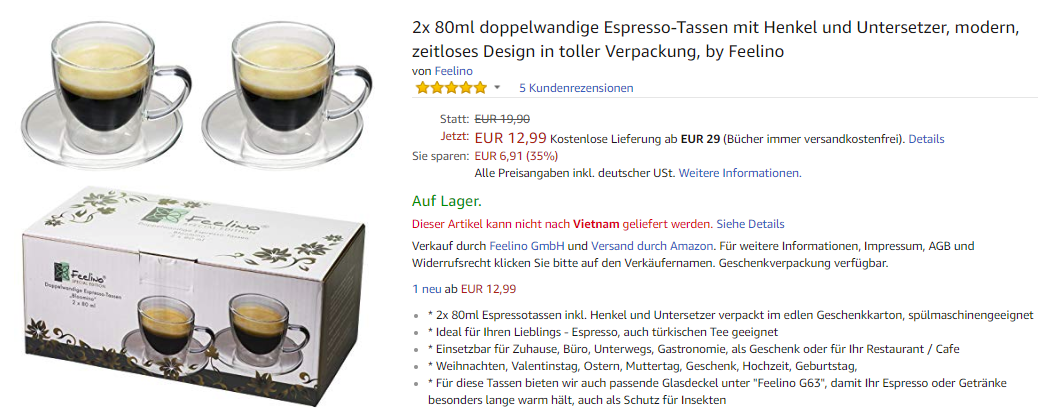1057x408 pixels.
Task: Open the Feelino brand link under title
Action: tap(454, 71)
